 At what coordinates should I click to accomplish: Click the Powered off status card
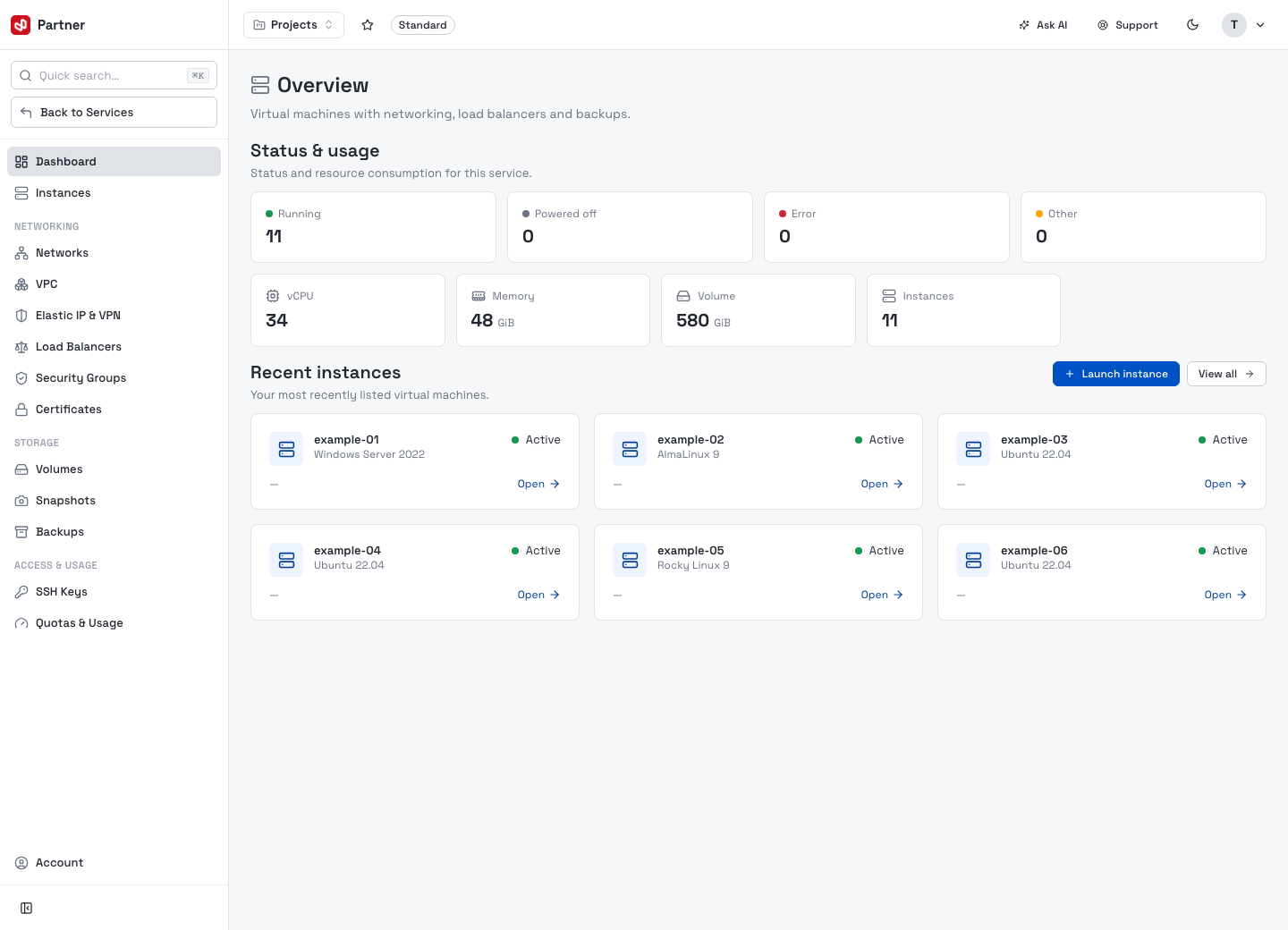click(630, 227)
